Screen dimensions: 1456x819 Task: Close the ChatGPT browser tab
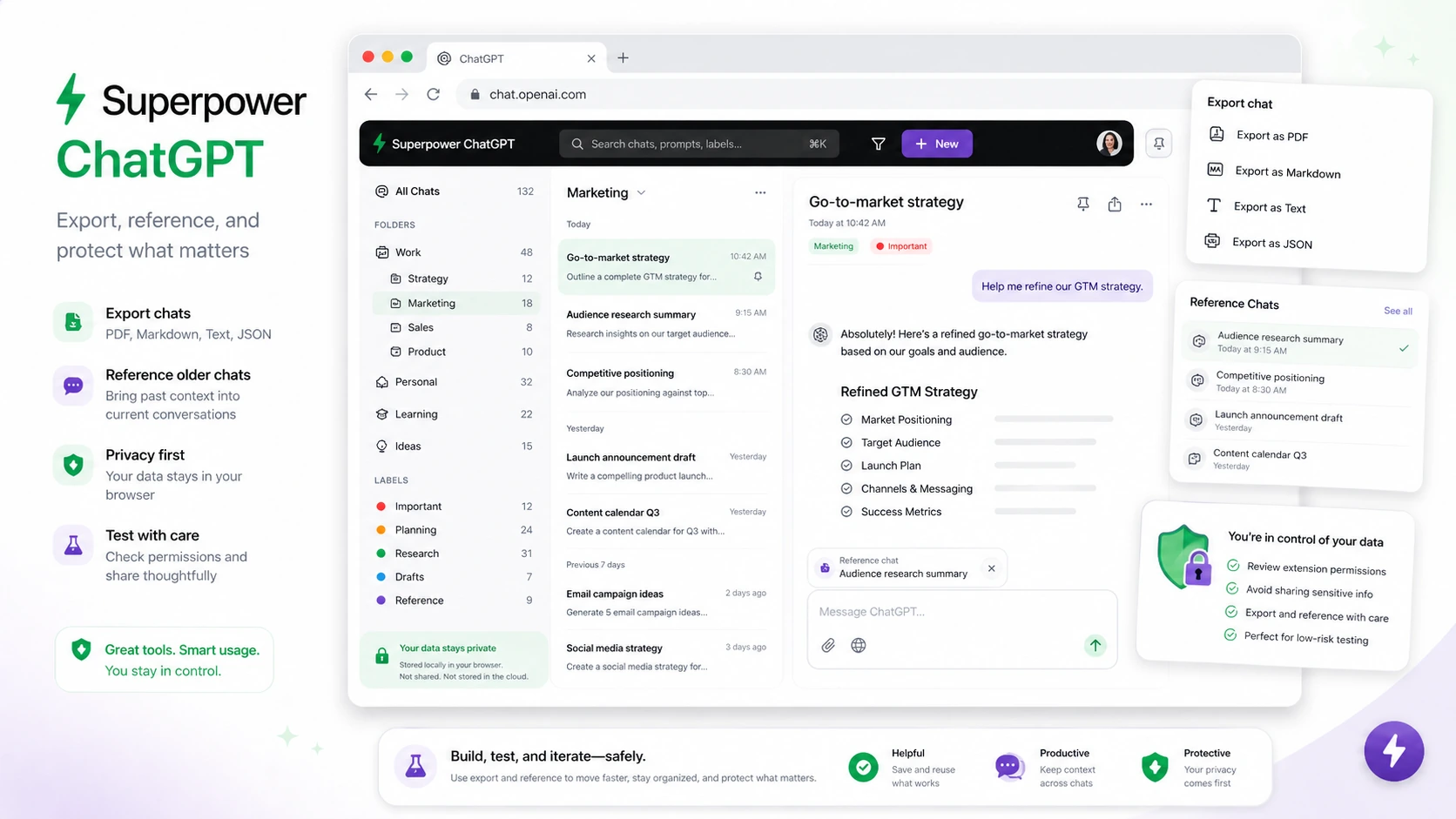pyautogui.click(x=591, y=58)
